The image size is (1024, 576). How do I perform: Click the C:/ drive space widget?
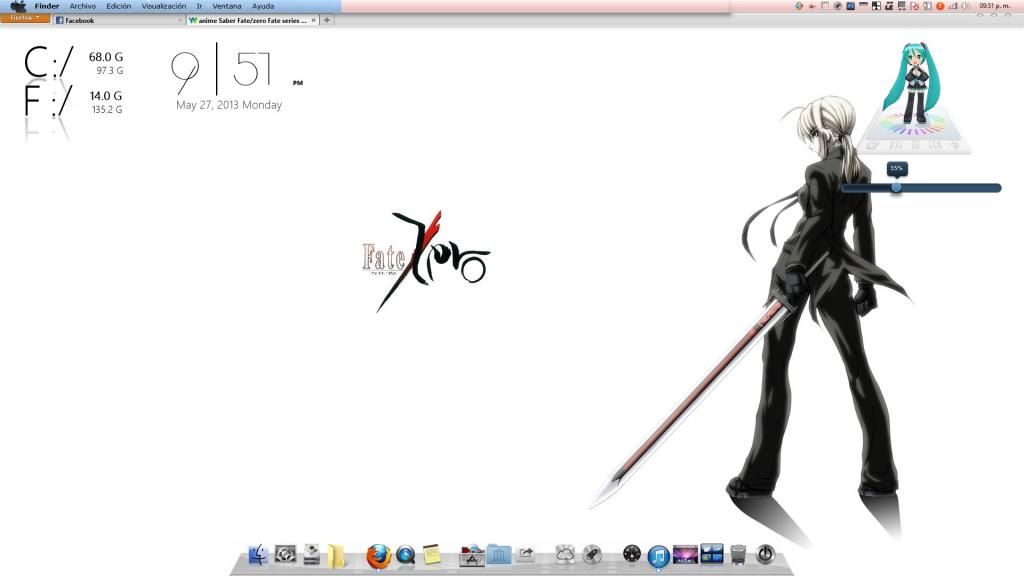[74, 63]
